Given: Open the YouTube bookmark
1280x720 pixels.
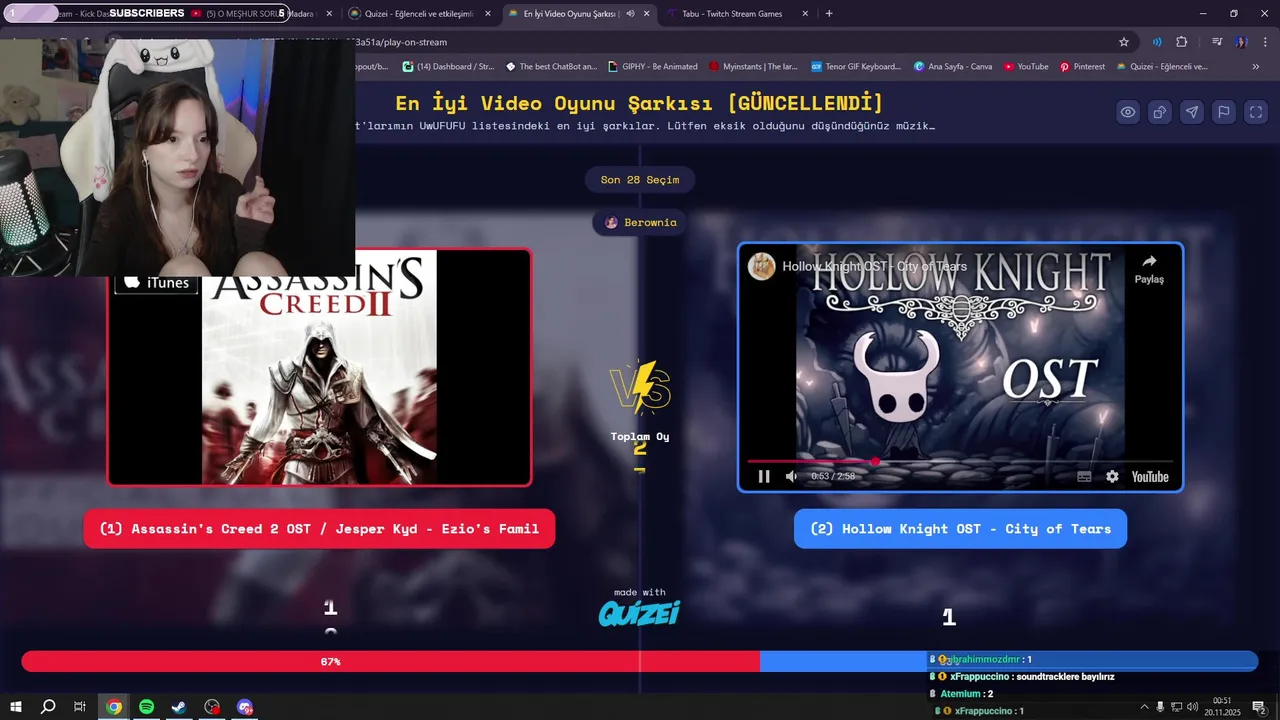Looking at the screenshot, I should click(x=1026, y=67).
